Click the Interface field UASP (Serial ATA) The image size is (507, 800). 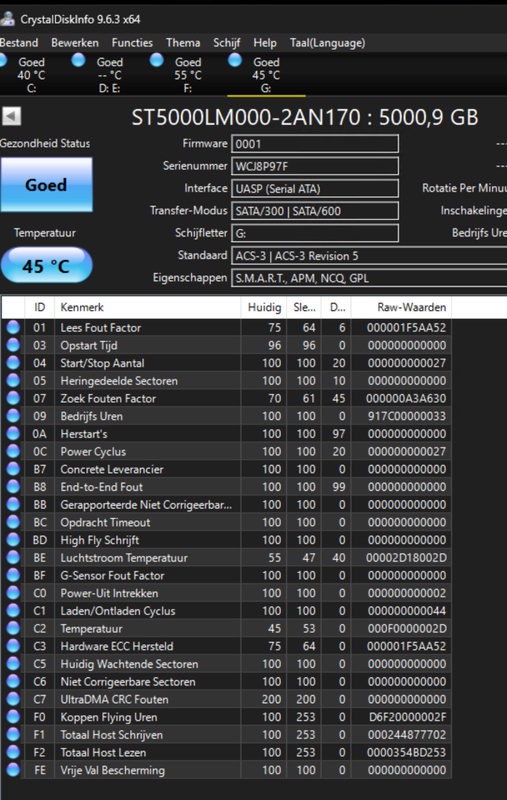pyautogui.click(x=315, y=189)
